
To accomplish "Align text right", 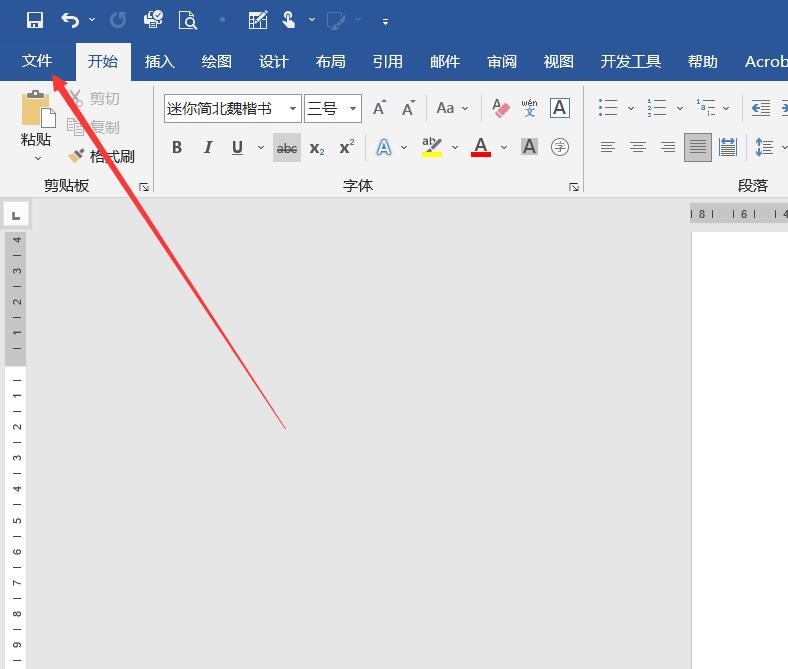I will click(668, 147).
